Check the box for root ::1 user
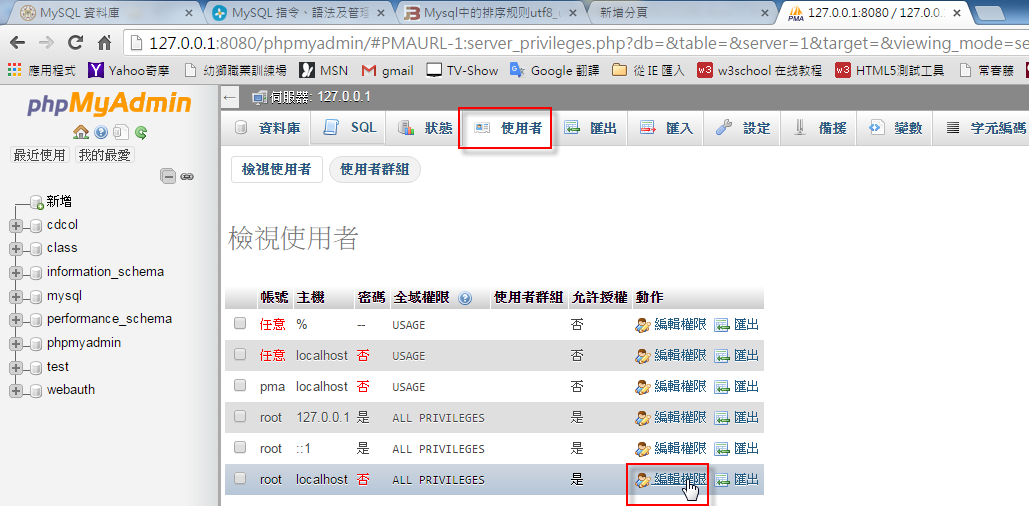The image size is (1029, 506). [x=240, y=447]
